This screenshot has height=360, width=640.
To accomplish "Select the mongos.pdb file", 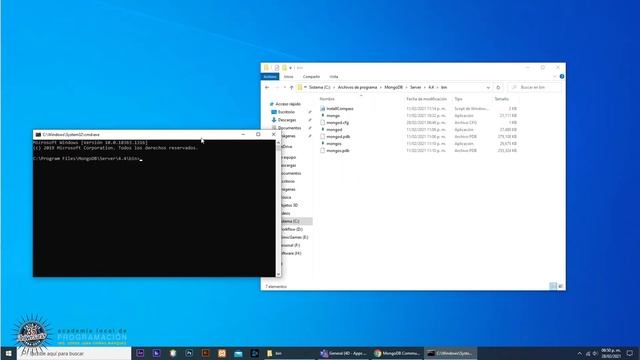I will pos(338,151).
